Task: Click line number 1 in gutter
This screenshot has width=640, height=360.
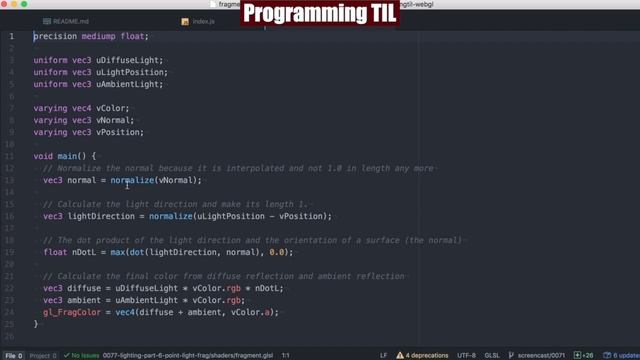Action: click(11, 36)
